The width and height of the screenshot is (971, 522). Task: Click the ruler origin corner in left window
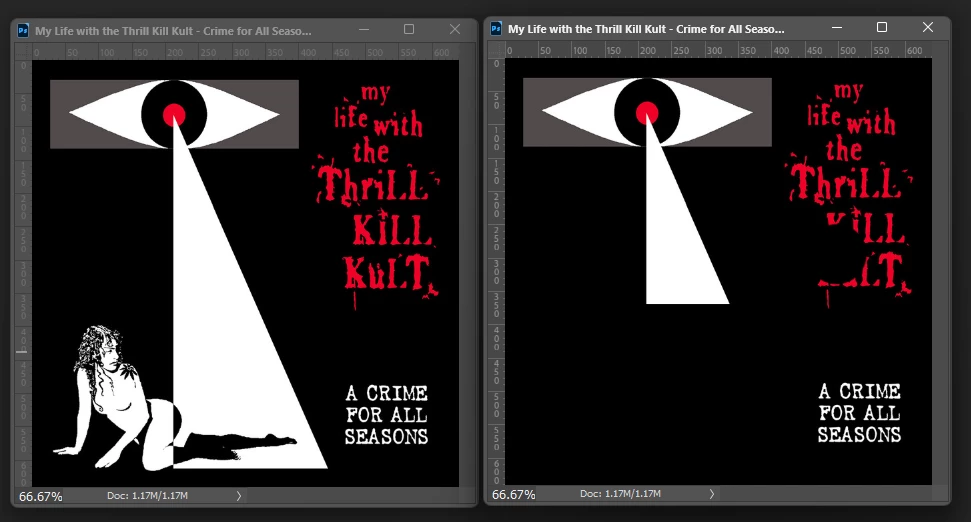pos(24,53)
